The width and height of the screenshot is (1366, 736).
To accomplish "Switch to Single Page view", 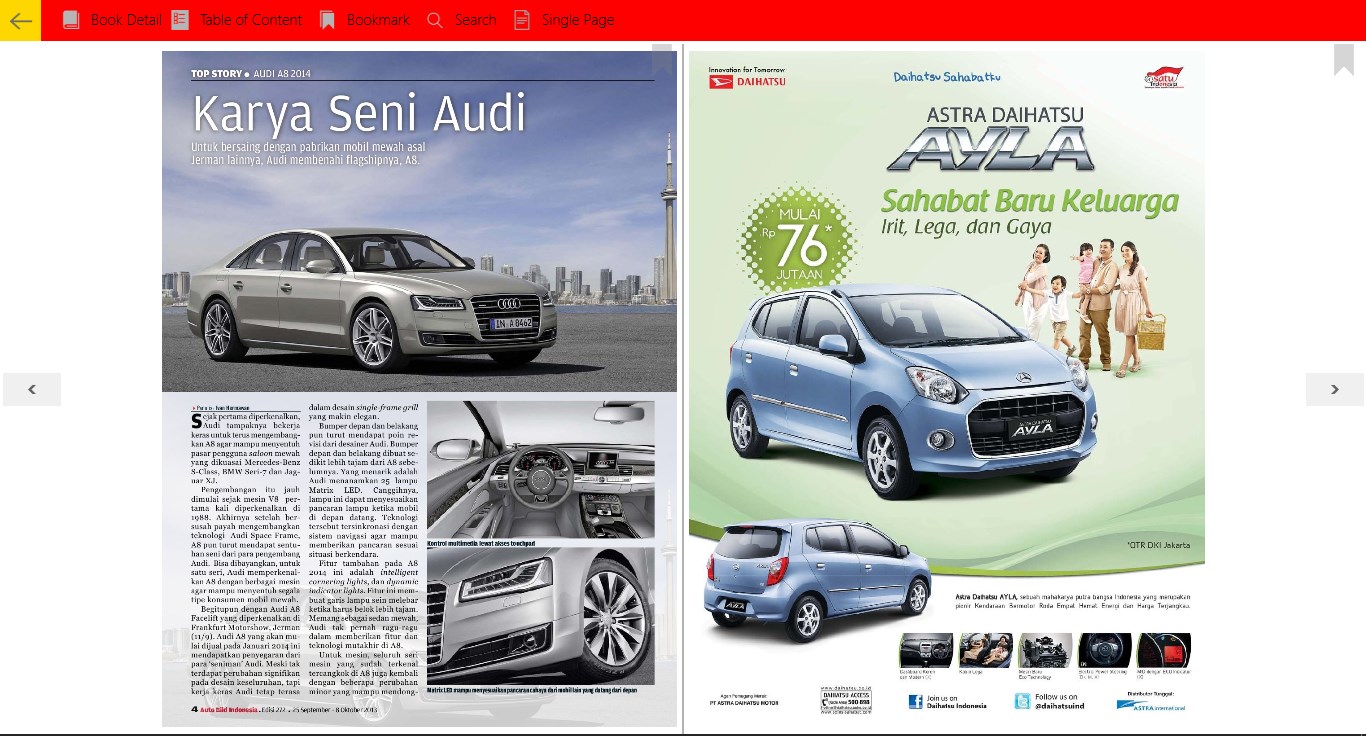I will tap(578, 20).
